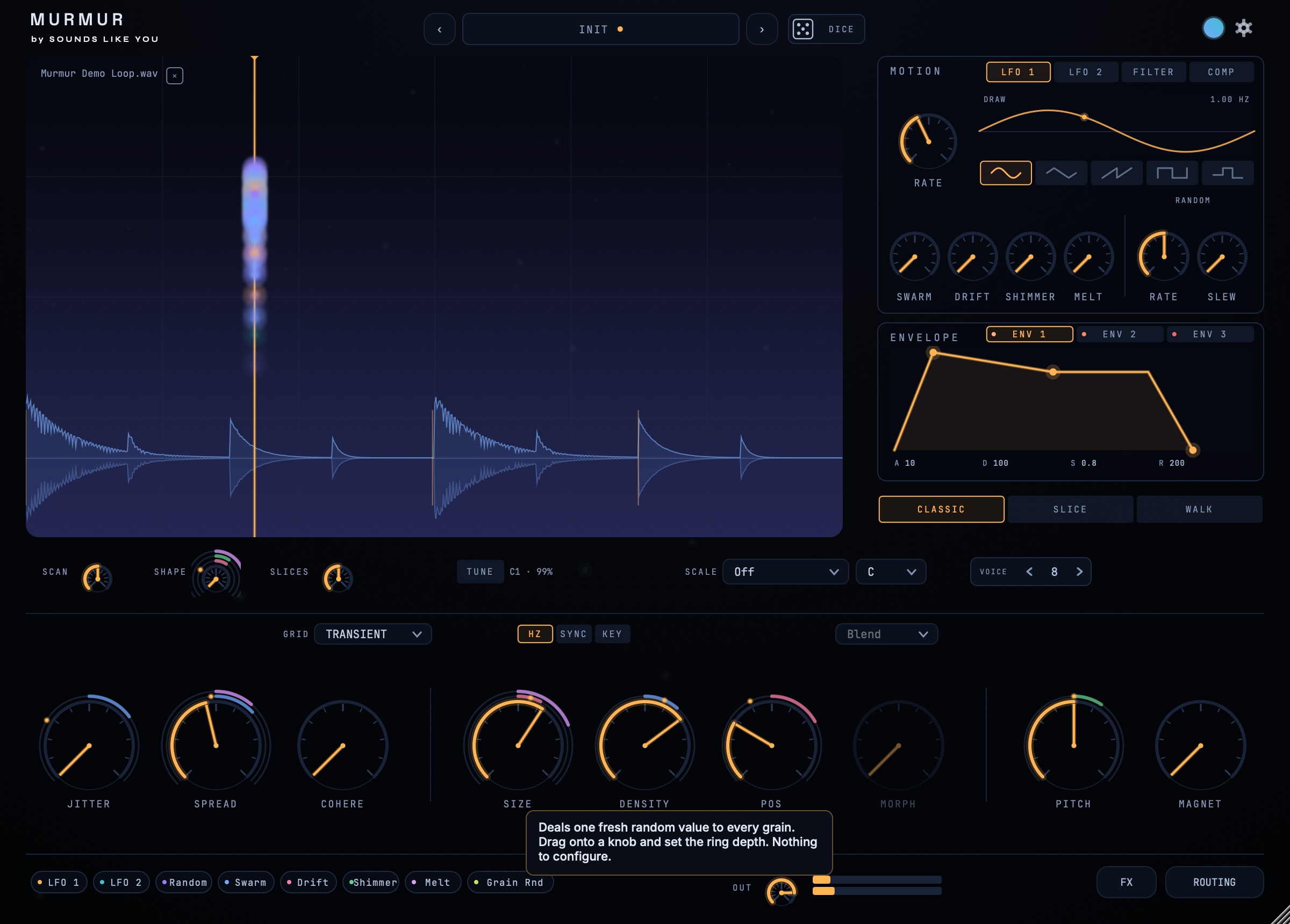Select the Random modulation source chip
1290x924 pixels.
pyautogui.click(x=184, y=883)
